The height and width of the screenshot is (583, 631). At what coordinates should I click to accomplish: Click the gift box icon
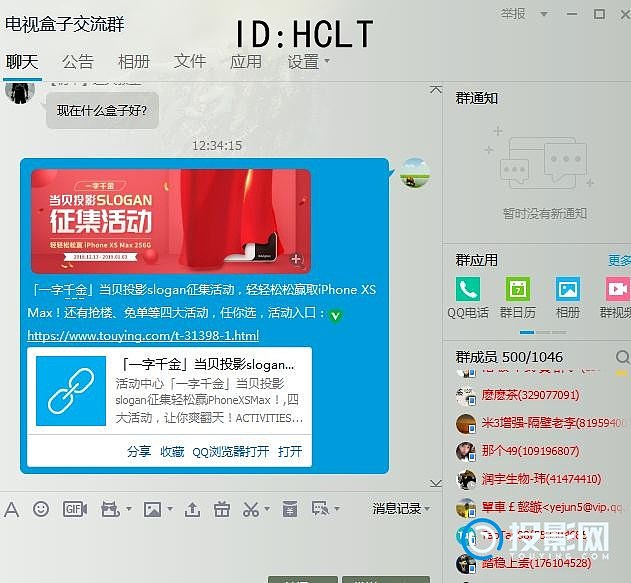222,509
